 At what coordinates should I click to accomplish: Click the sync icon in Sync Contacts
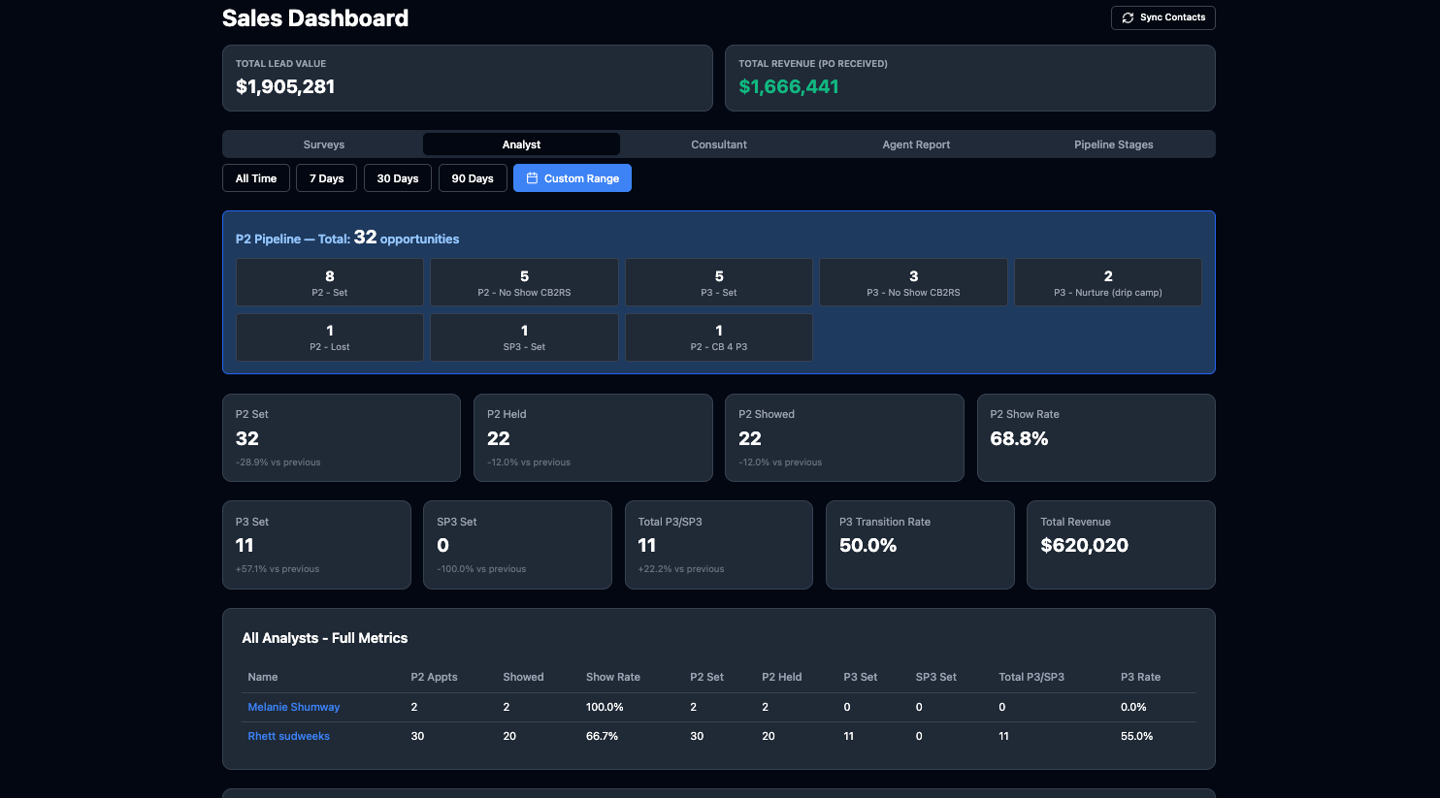[1128, 18]
